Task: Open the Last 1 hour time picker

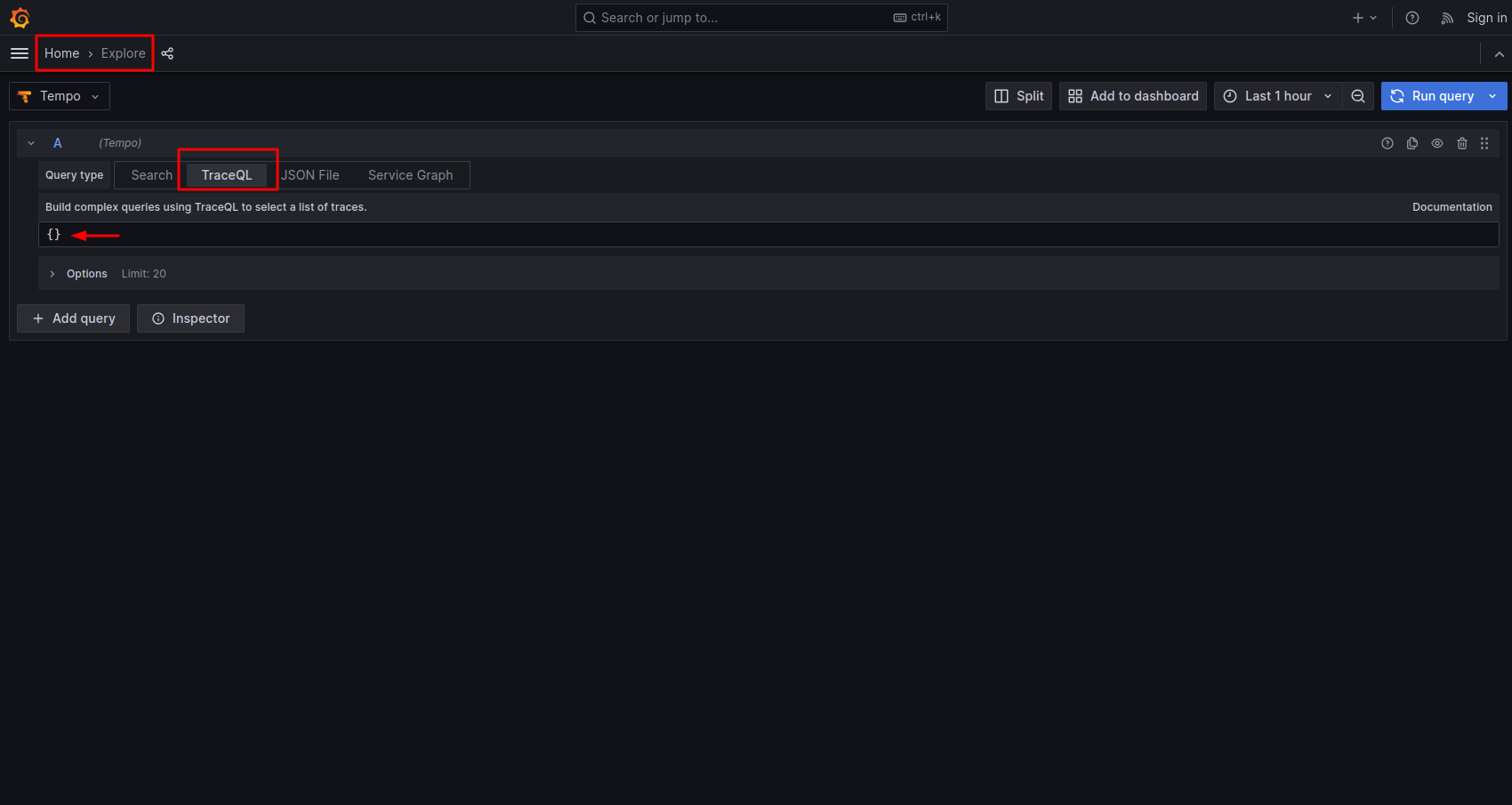Action: coord(1278,96)
